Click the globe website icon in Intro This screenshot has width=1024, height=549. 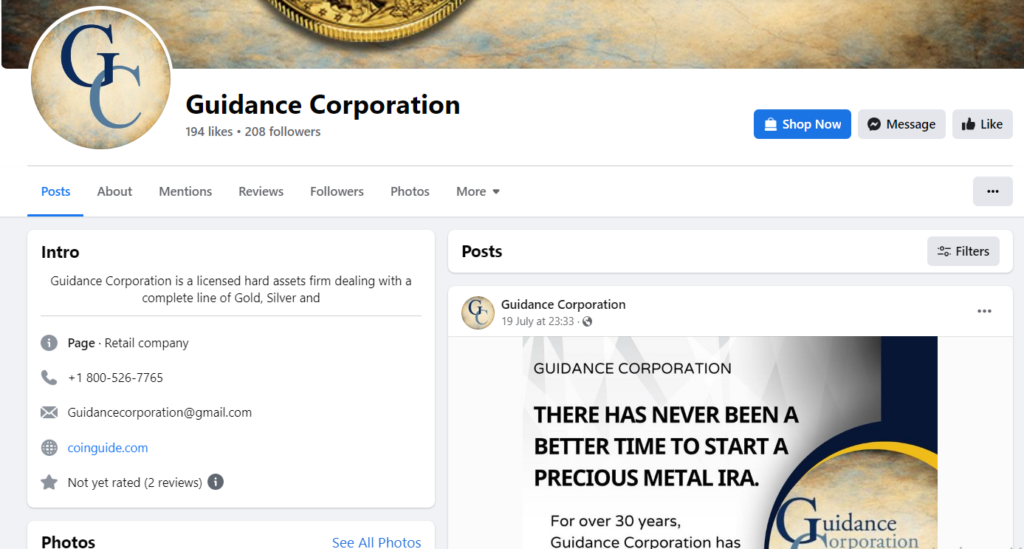49,448
